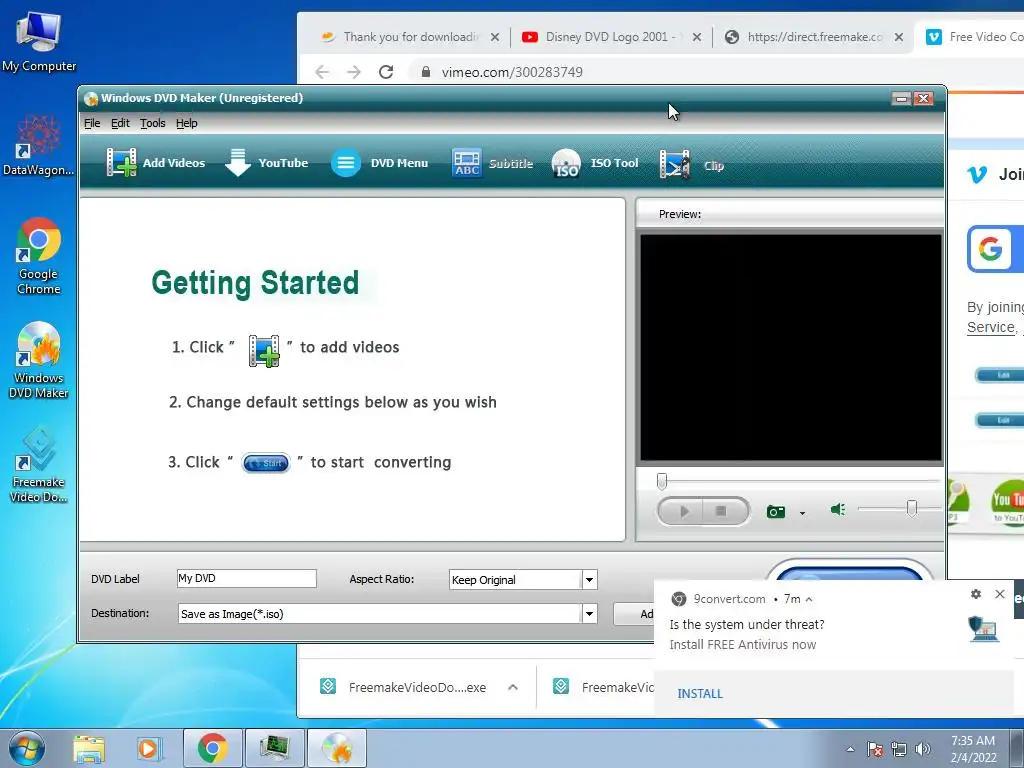Image resolution: width=1024 pixels, height=768 pixels.
Task: Close the Disney DVD Logo 2001 tab
Action: (x=697, y=37)
